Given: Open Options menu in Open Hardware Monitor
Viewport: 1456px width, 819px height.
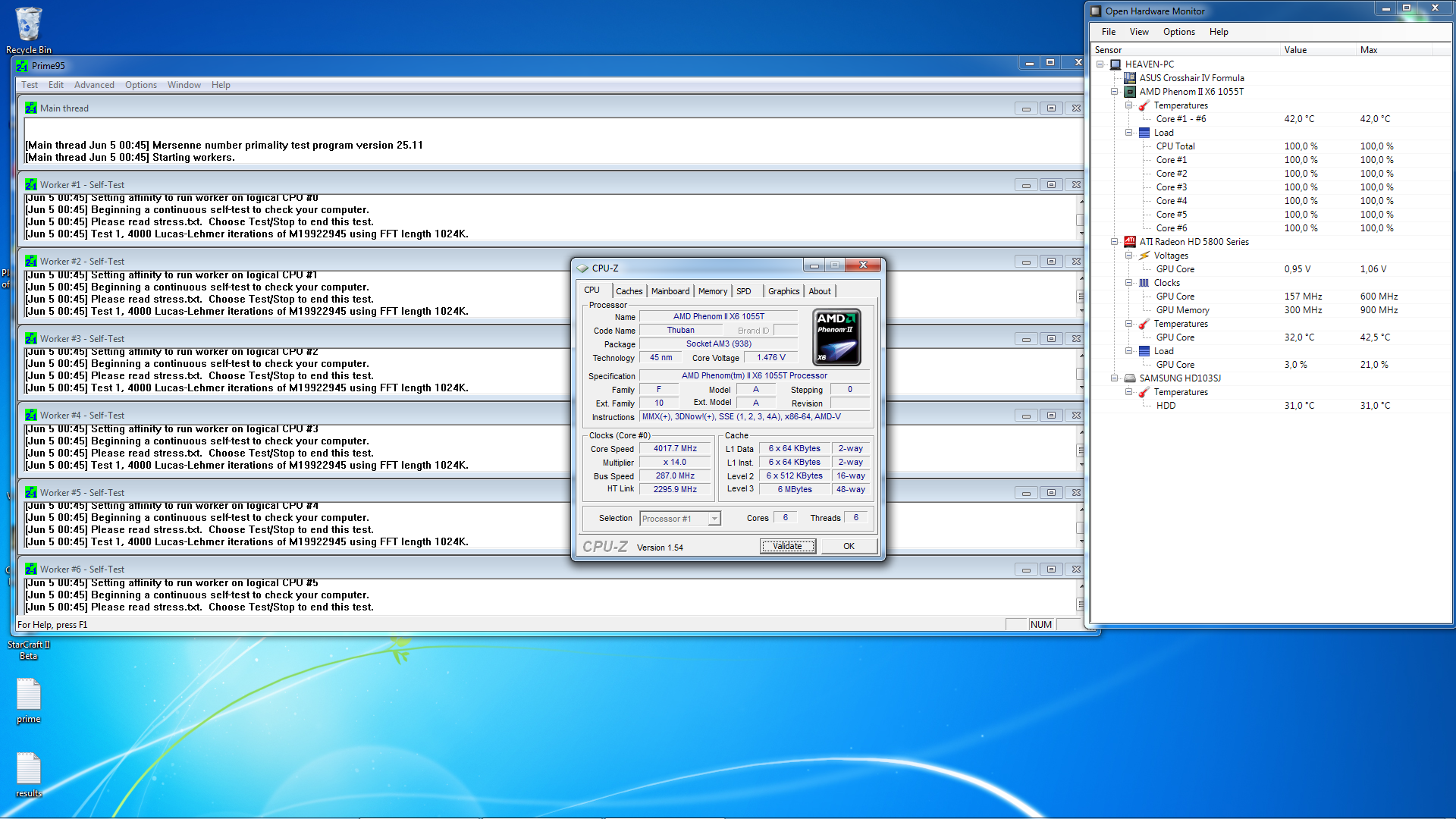Looking at the screenshot, I should point(1178,32).
